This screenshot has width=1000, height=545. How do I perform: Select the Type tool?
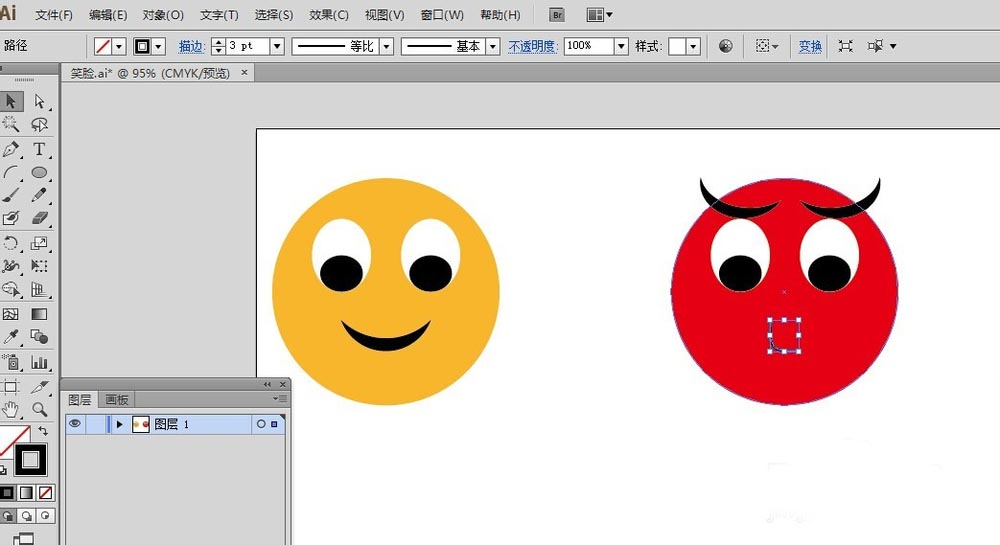click(x=39, y=149)
